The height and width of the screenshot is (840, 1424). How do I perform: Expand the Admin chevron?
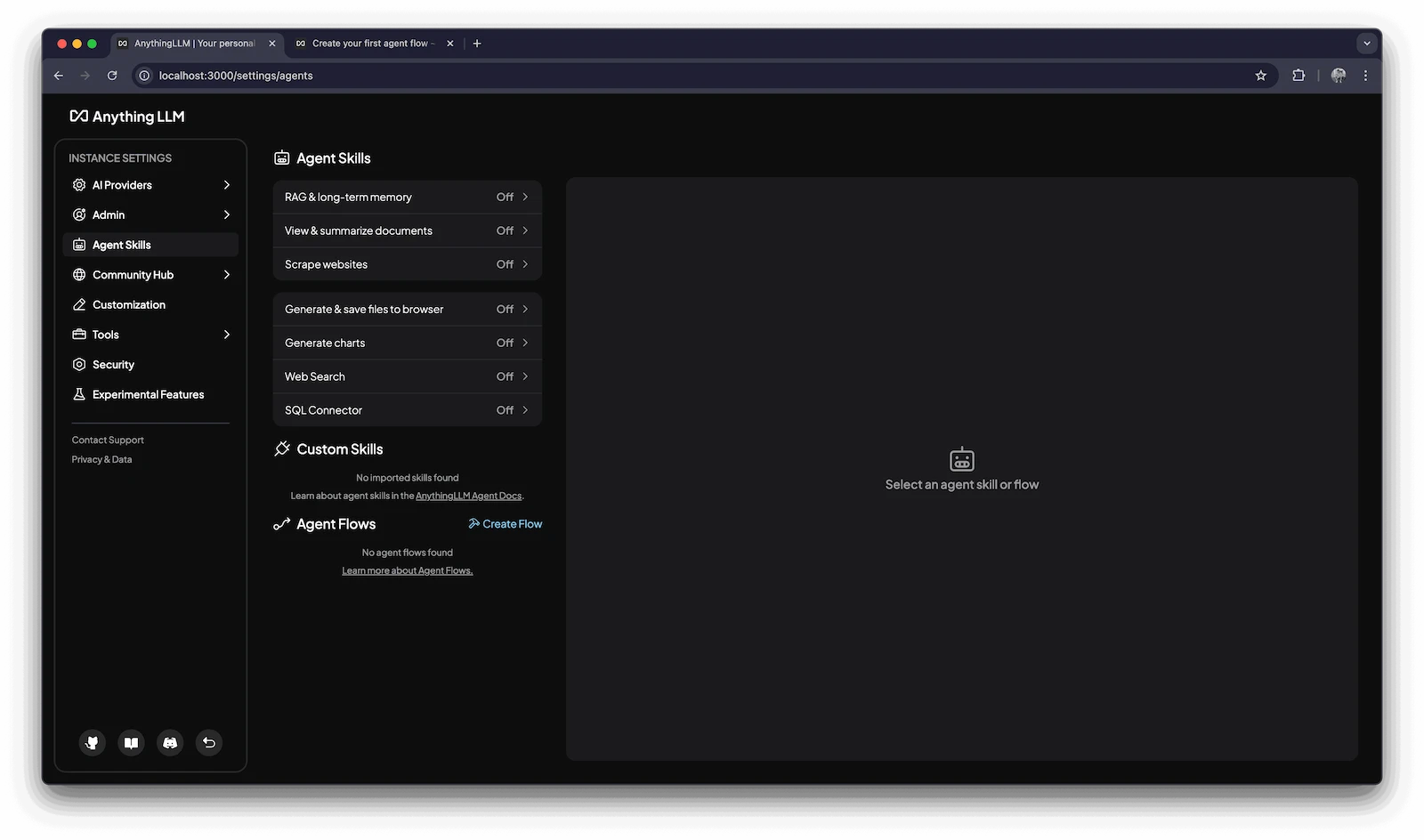point(227,215)
